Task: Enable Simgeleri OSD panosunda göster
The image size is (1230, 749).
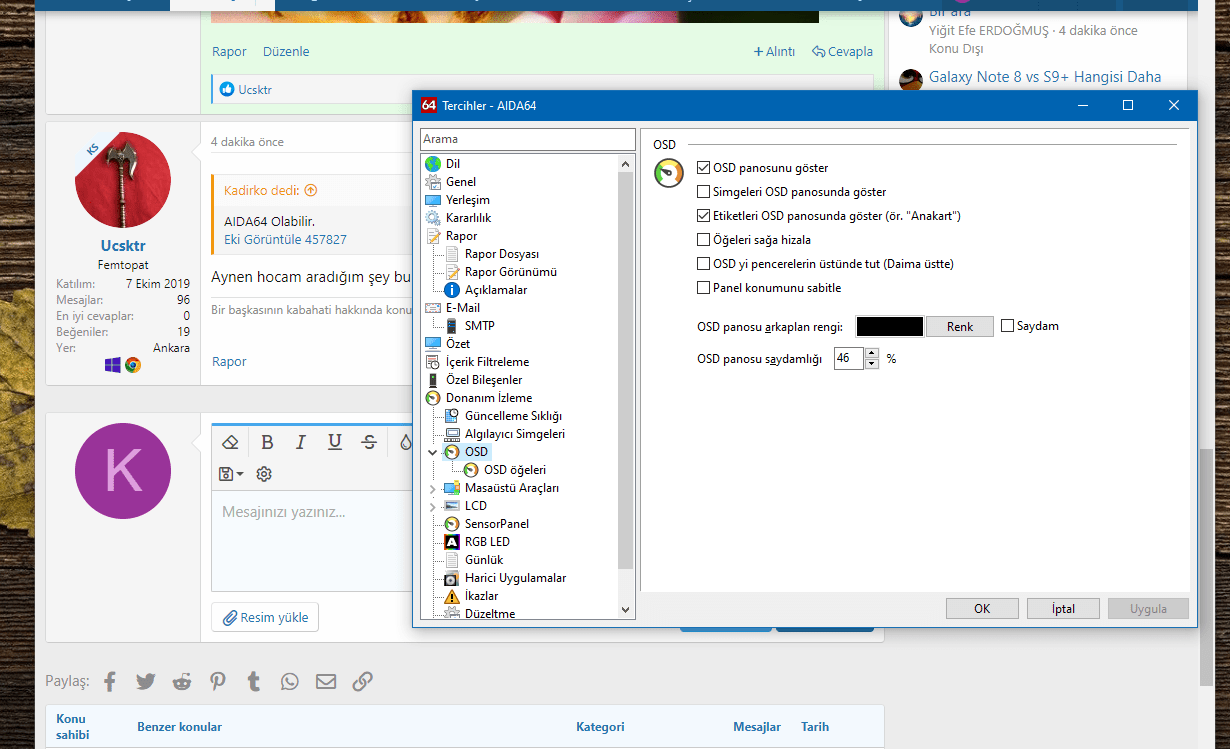Action: tap(703, 192)
